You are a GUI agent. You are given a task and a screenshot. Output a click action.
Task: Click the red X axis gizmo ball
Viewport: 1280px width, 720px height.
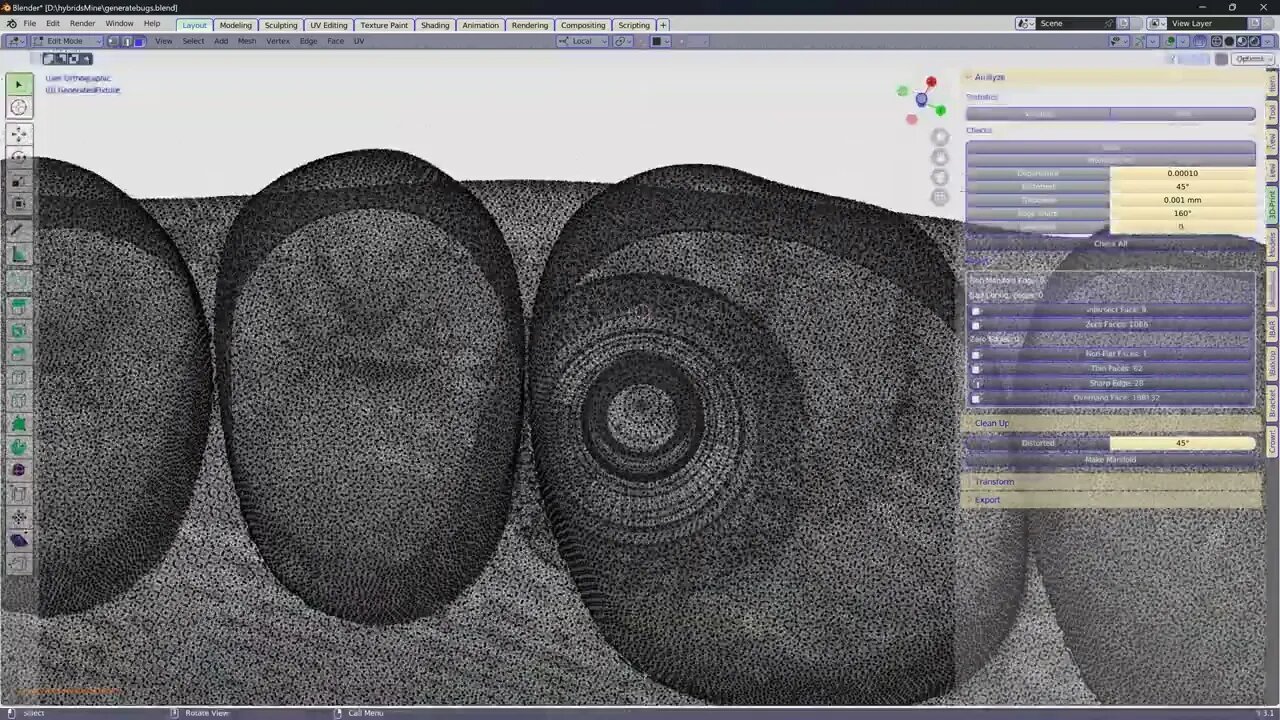coord(931,82)
